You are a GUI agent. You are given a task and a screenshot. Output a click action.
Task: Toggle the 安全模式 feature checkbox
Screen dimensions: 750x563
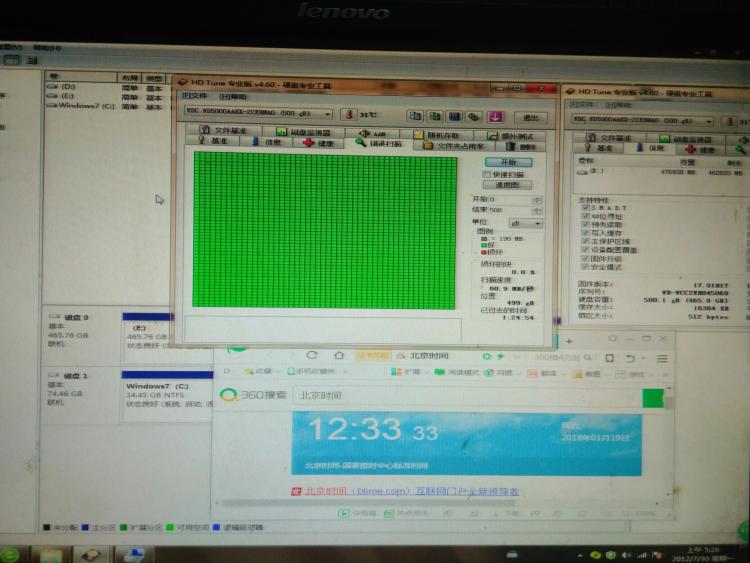(x=585, y=266)
